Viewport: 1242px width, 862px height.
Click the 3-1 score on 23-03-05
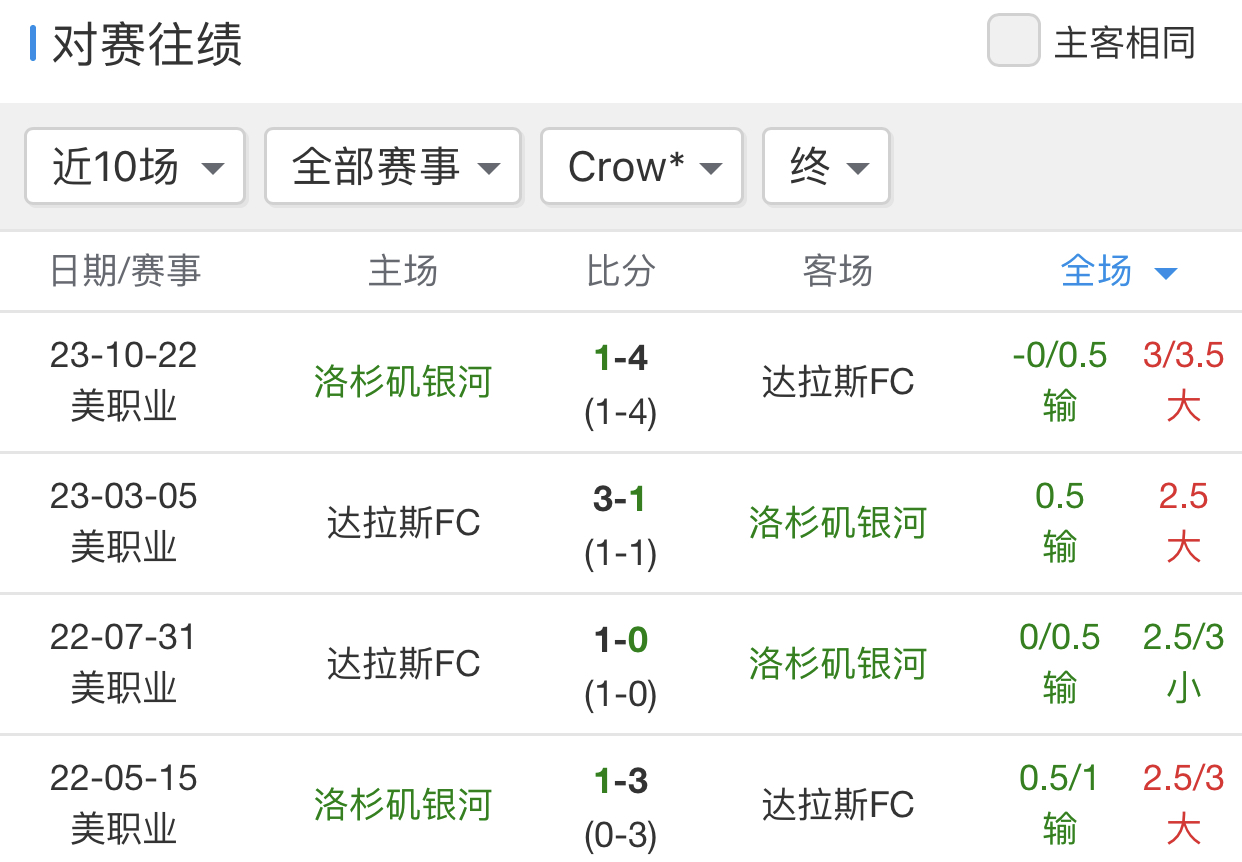tap(620, 499)
